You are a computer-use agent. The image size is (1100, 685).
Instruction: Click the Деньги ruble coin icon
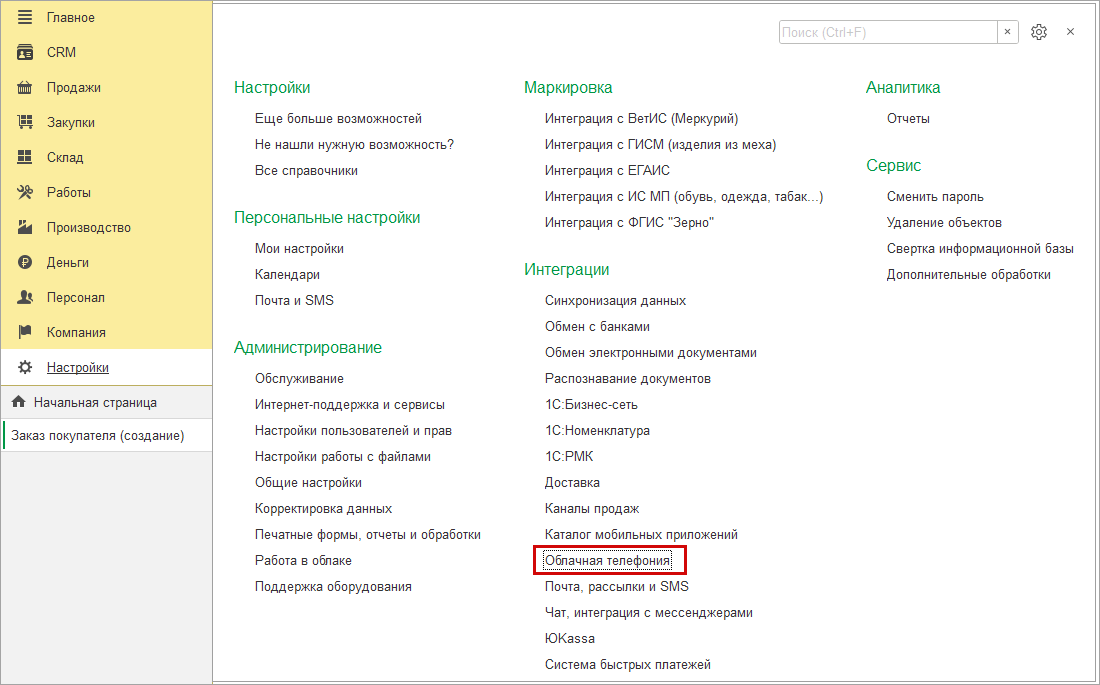coord(25,262)
